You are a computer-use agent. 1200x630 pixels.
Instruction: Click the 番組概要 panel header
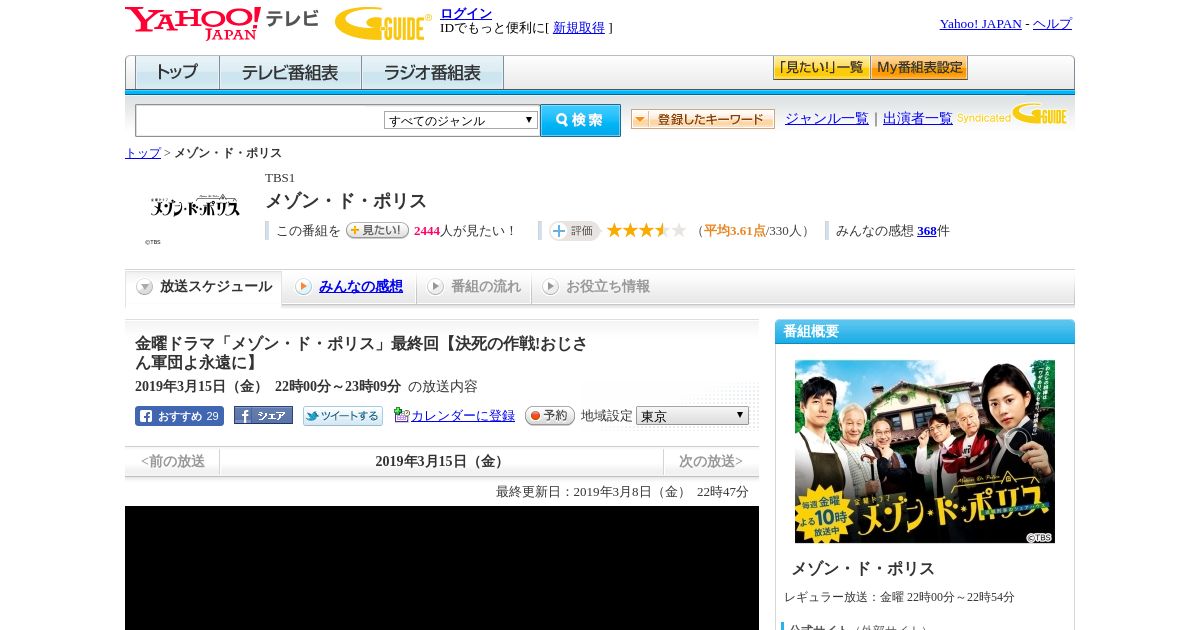925,332
